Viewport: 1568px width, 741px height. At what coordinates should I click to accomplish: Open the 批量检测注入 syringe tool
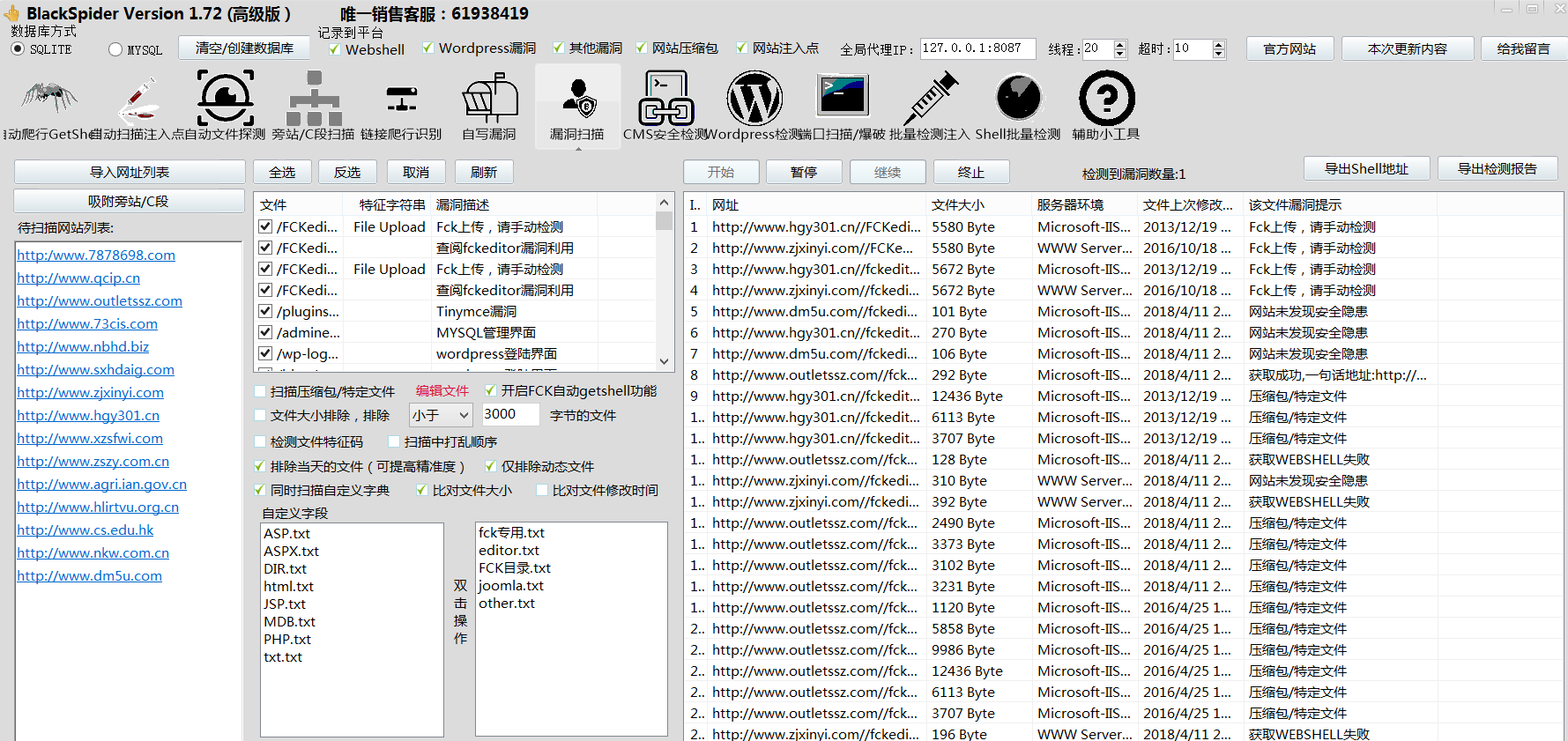pos(930,107)
